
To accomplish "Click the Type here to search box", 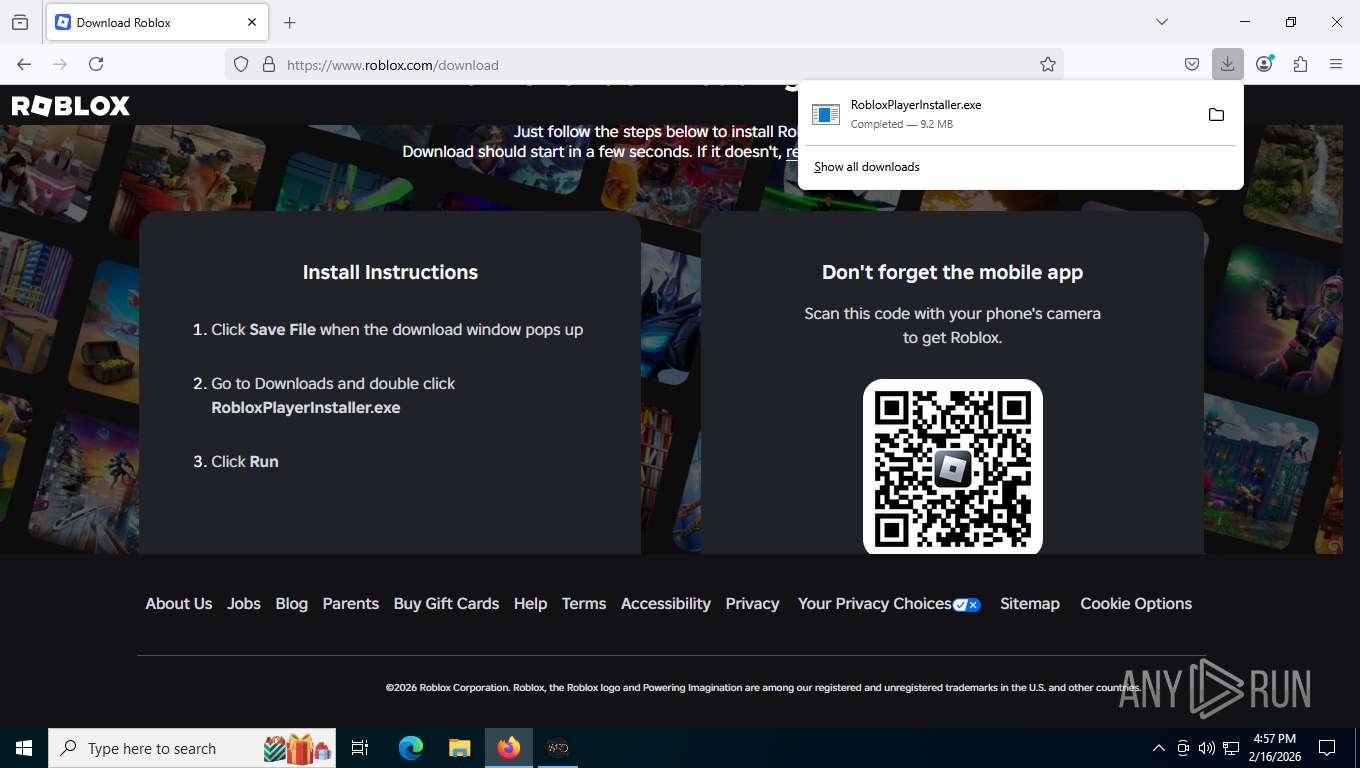I will [x=192, y=748].
